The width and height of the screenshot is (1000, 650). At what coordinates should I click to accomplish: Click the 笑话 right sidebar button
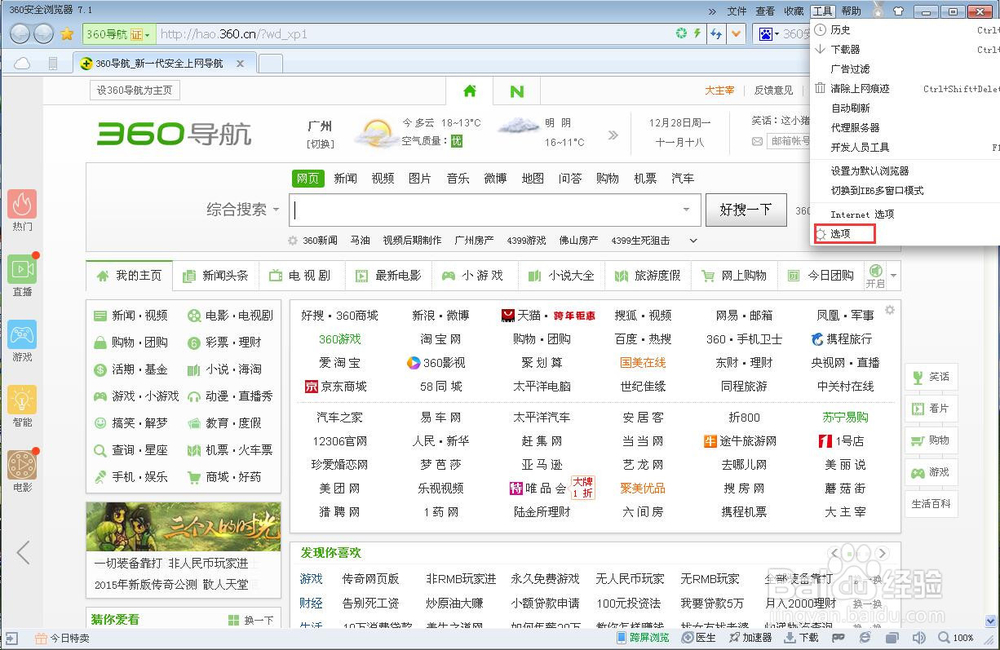tap(931, 377)
